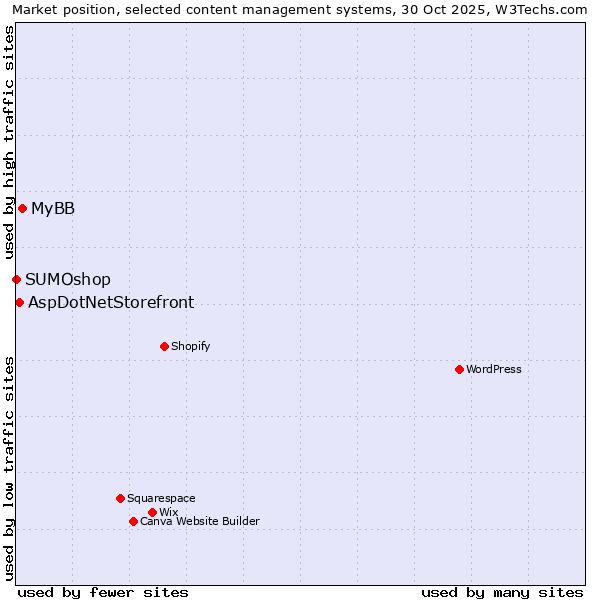The image size is (600, 600).
Task: Click the 'used by fewer sites' axis label
Action: [x=103, y=592]
